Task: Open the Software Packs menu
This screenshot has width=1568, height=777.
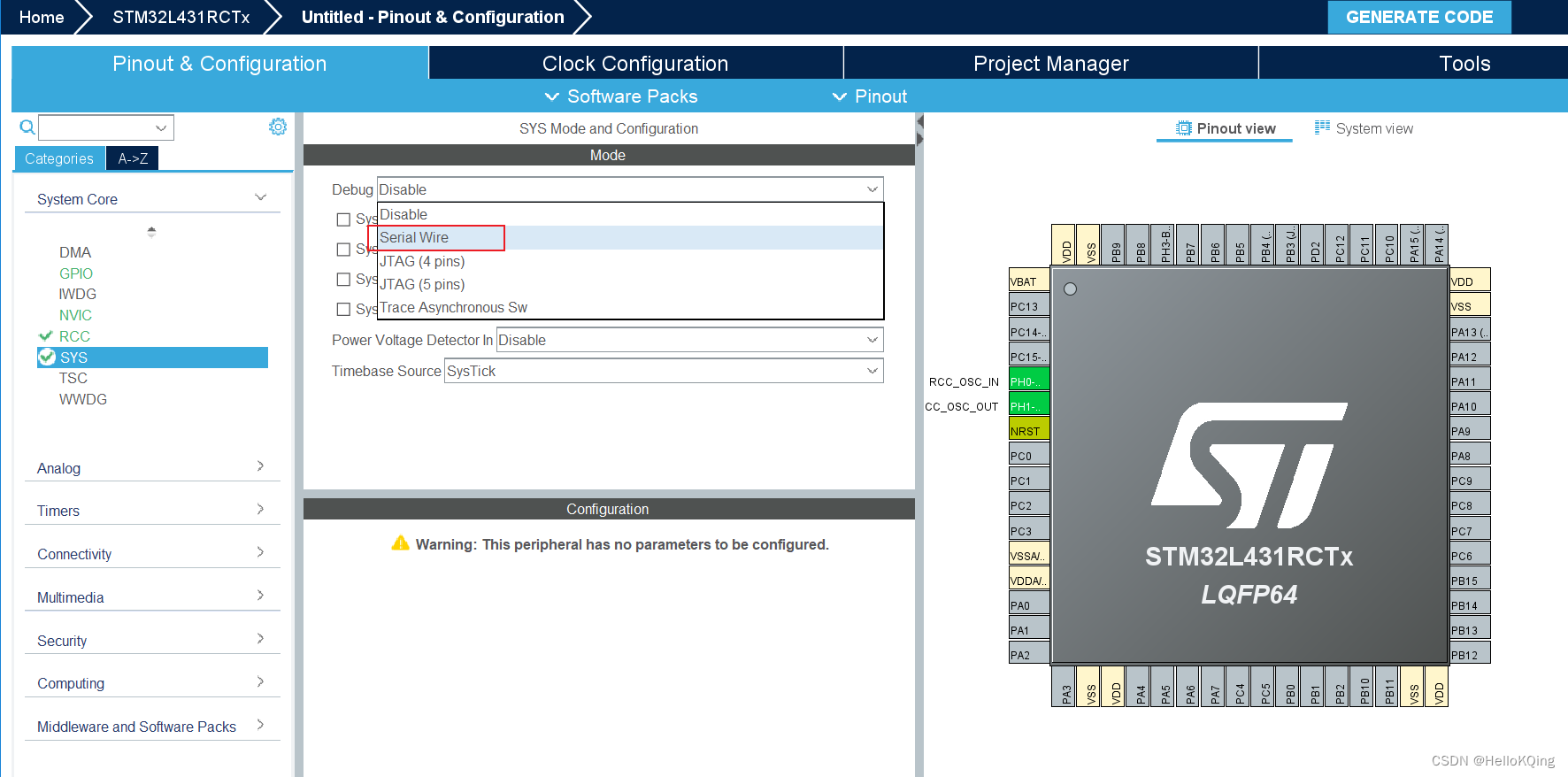Action: coord(621,96)
